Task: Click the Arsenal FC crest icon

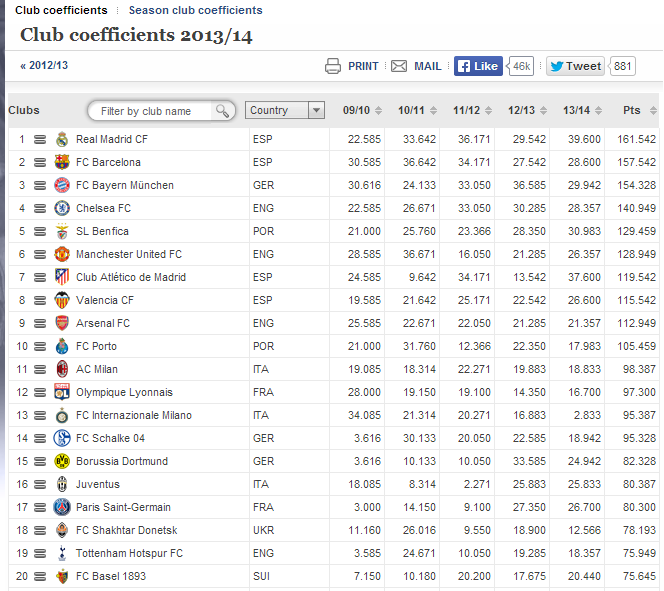Action: (62, 323)
